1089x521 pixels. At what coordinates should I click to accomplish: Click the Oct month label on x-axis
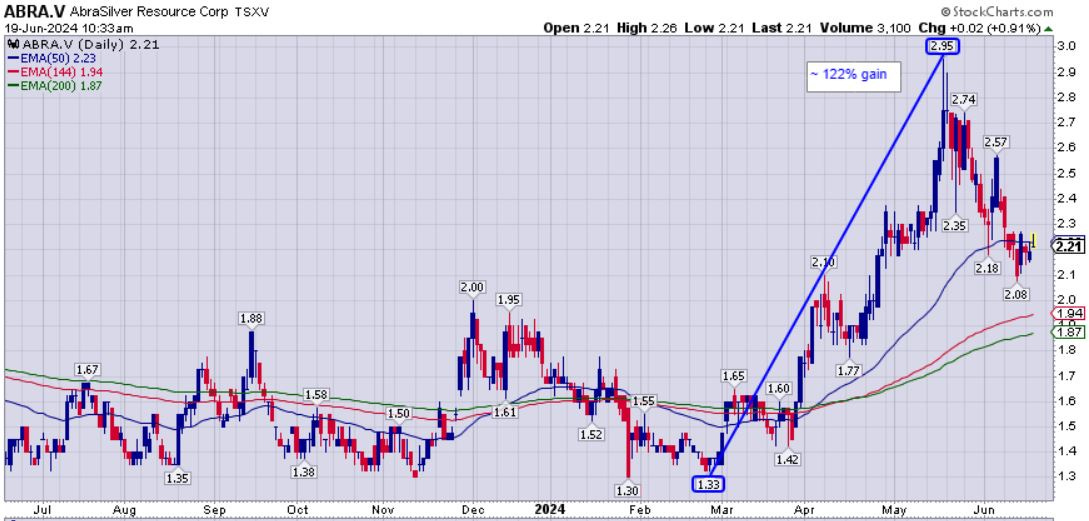point(298,509)
